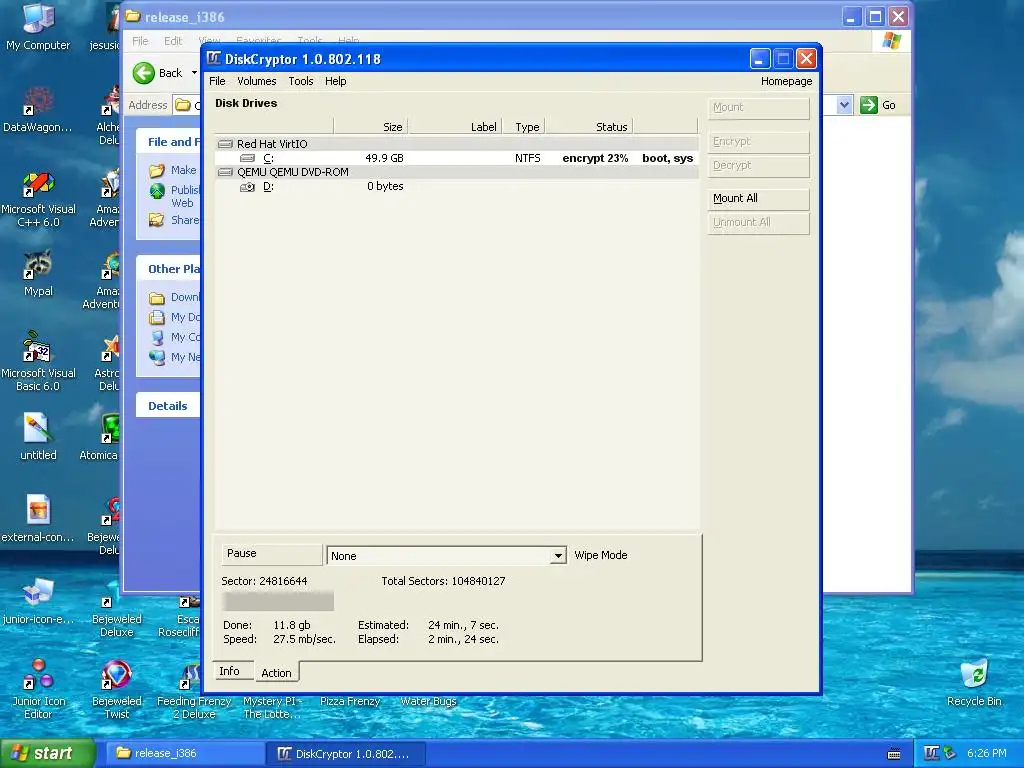1024x768 pixels.
Task: Click the Status column header
Action: [588, 127]
